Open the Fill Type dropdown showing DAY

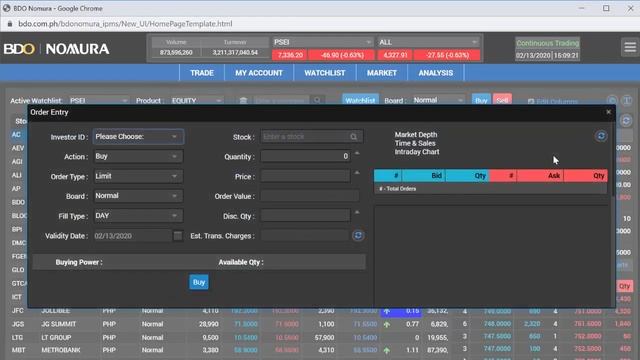pyautogui.click(x=138, y=216)
